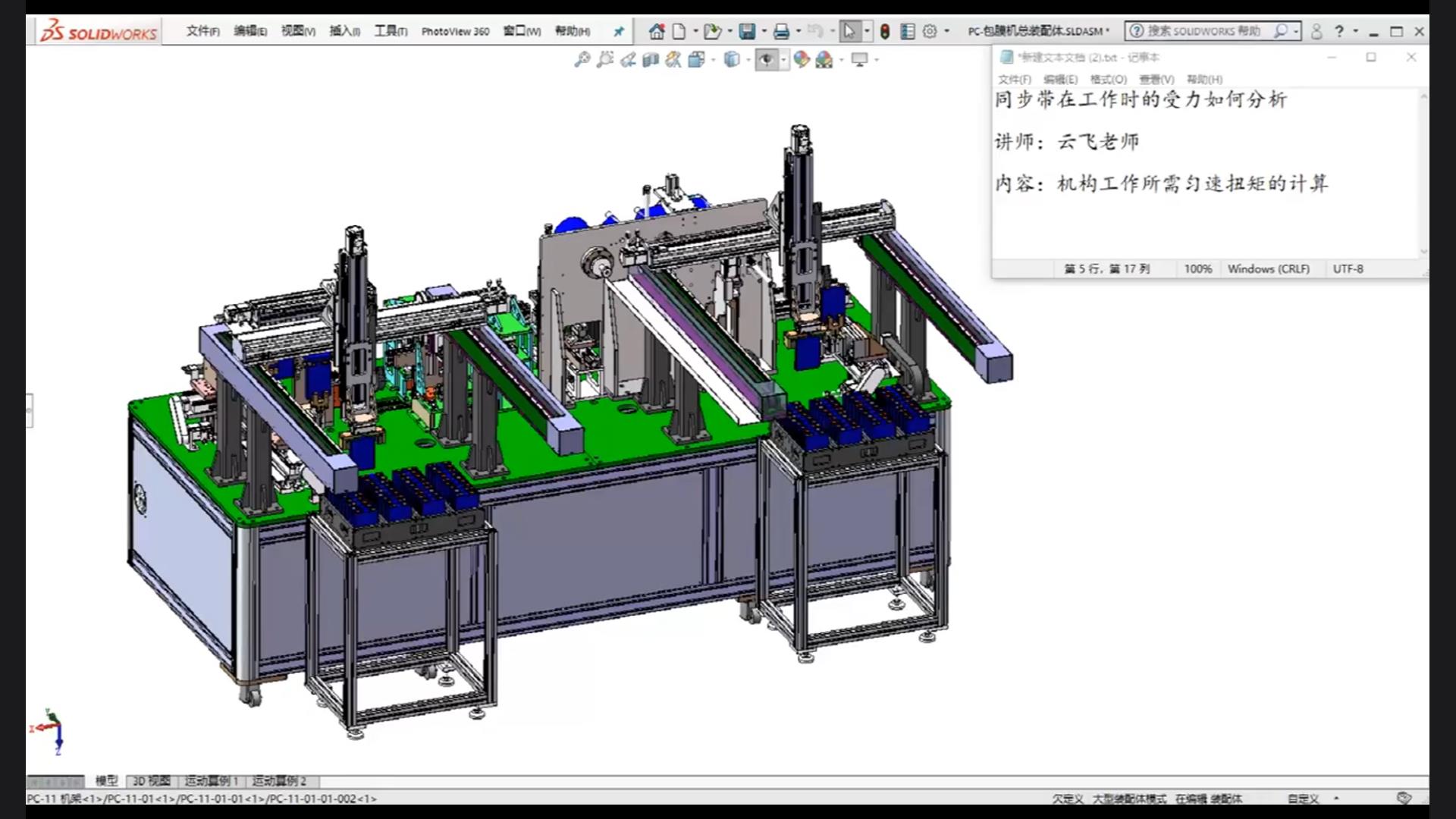Open the 编辑(E) menu in SolidWorks
Viewport: 1456px width, 819px height.
tap(250, 31)
